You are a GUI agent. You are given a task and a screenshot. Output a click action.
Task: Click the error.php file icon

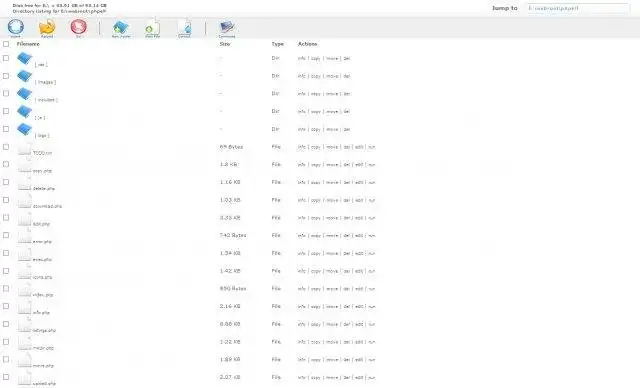click(24, 237)
